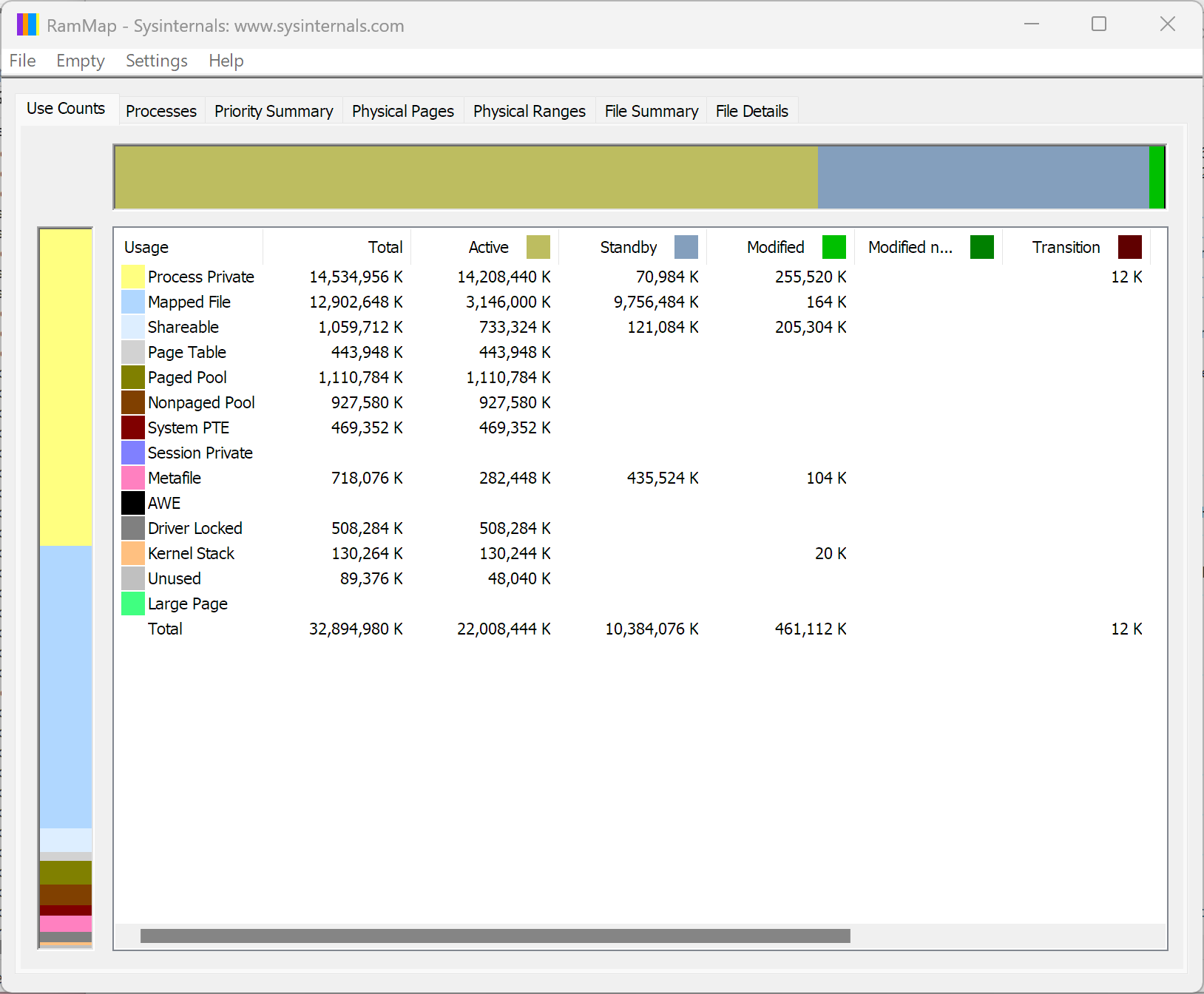Select the Process Private row label
Screen dimensions: 1204x994
point(201,277)
